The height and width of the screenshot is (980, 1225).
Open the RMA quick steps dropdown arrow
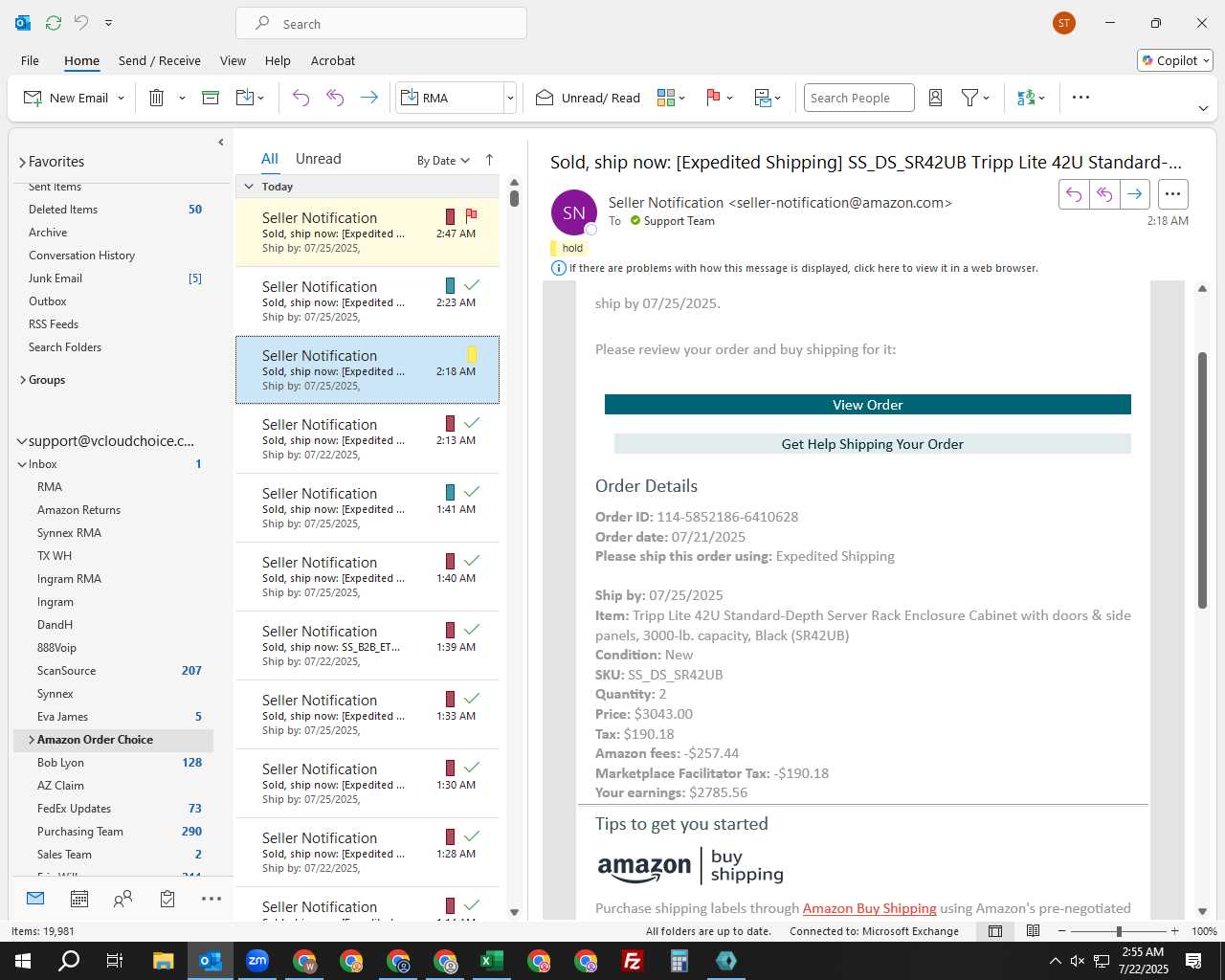coord(510,98)
